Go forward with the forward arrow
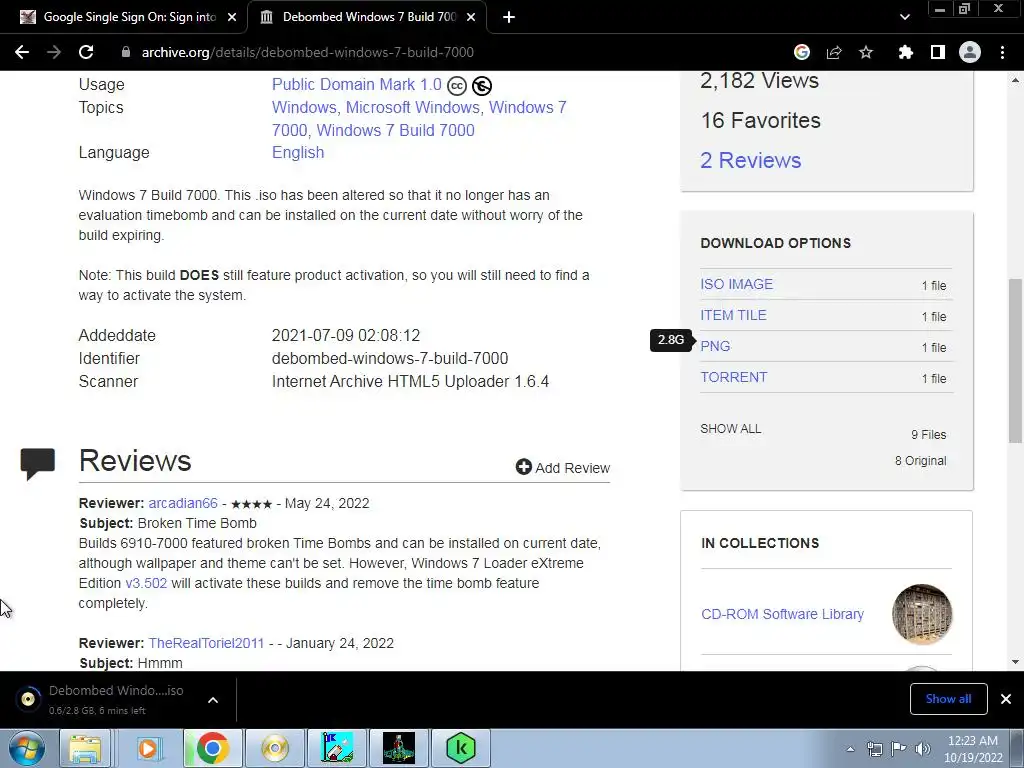 click(x=54, y=52)
